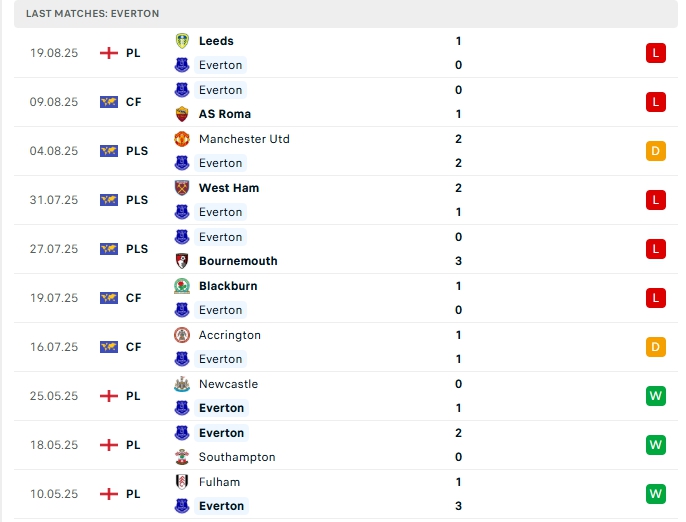Click the green W badge for Newcastle match
Screen dimensions: 686x522
point(656,396)
